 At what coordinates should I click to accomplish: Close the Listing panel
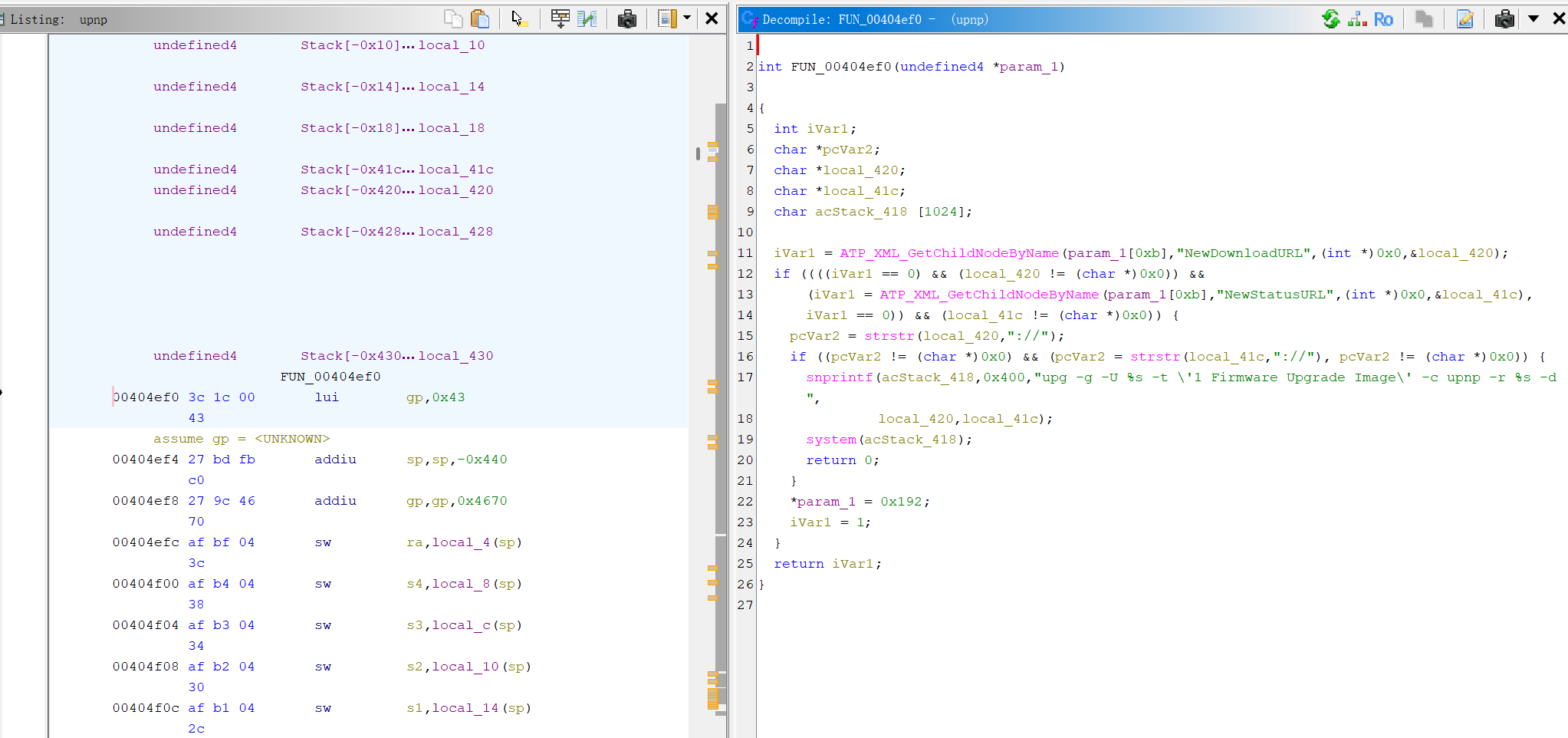712,18
